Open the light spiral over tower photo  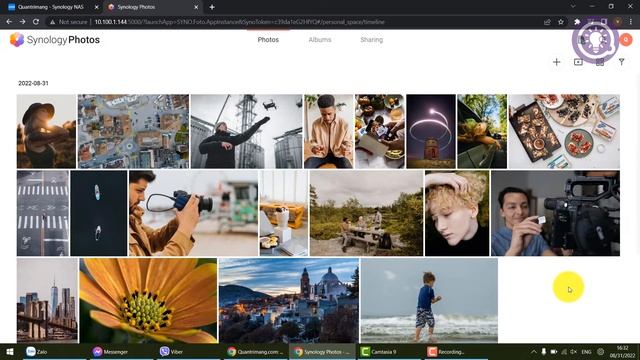point(431,131)
